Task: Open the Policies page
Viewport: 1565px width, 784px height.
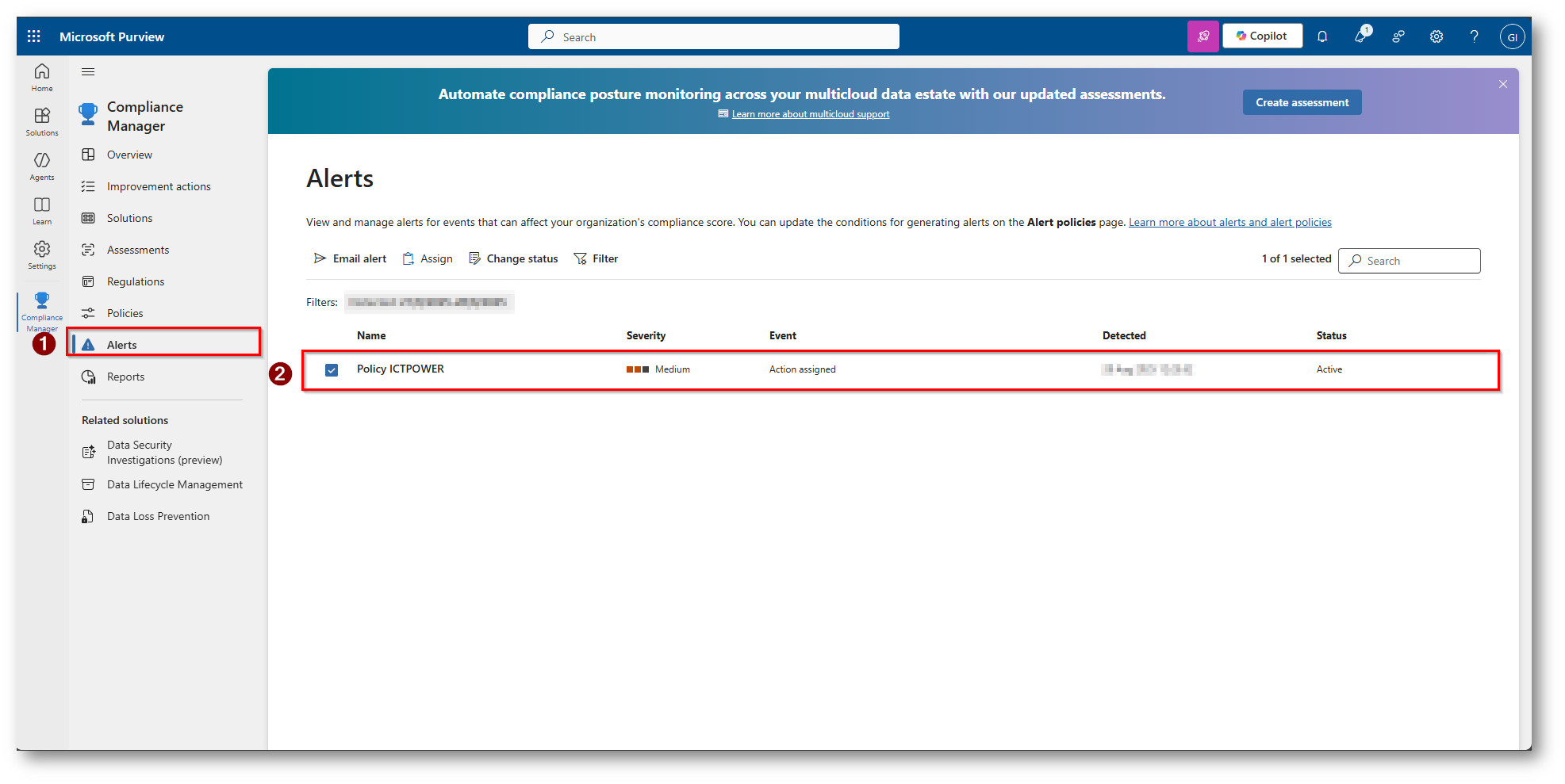Action: 125,313
